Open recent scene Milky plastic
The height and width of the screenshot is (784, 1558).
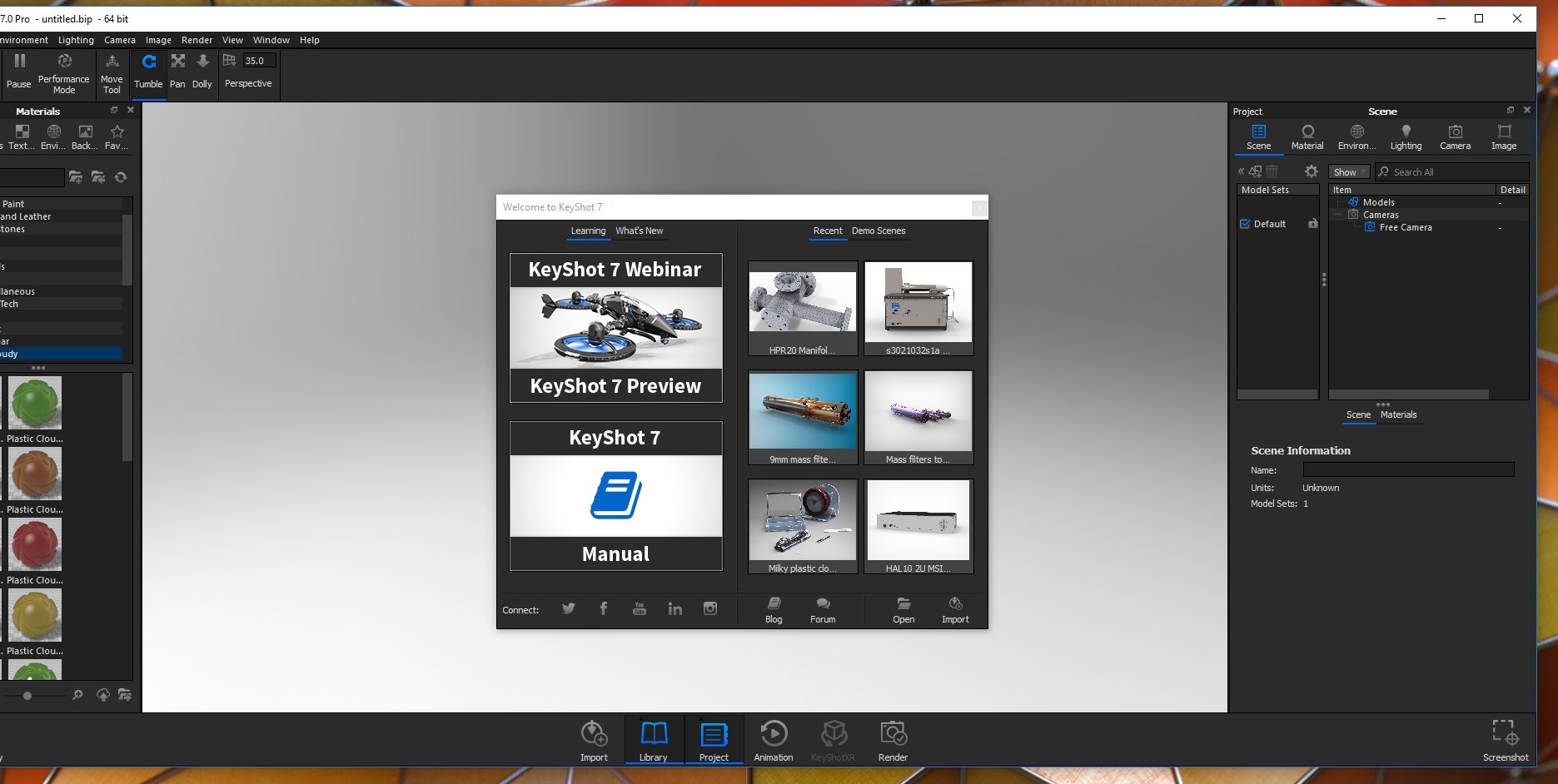(x=803, y=527)
